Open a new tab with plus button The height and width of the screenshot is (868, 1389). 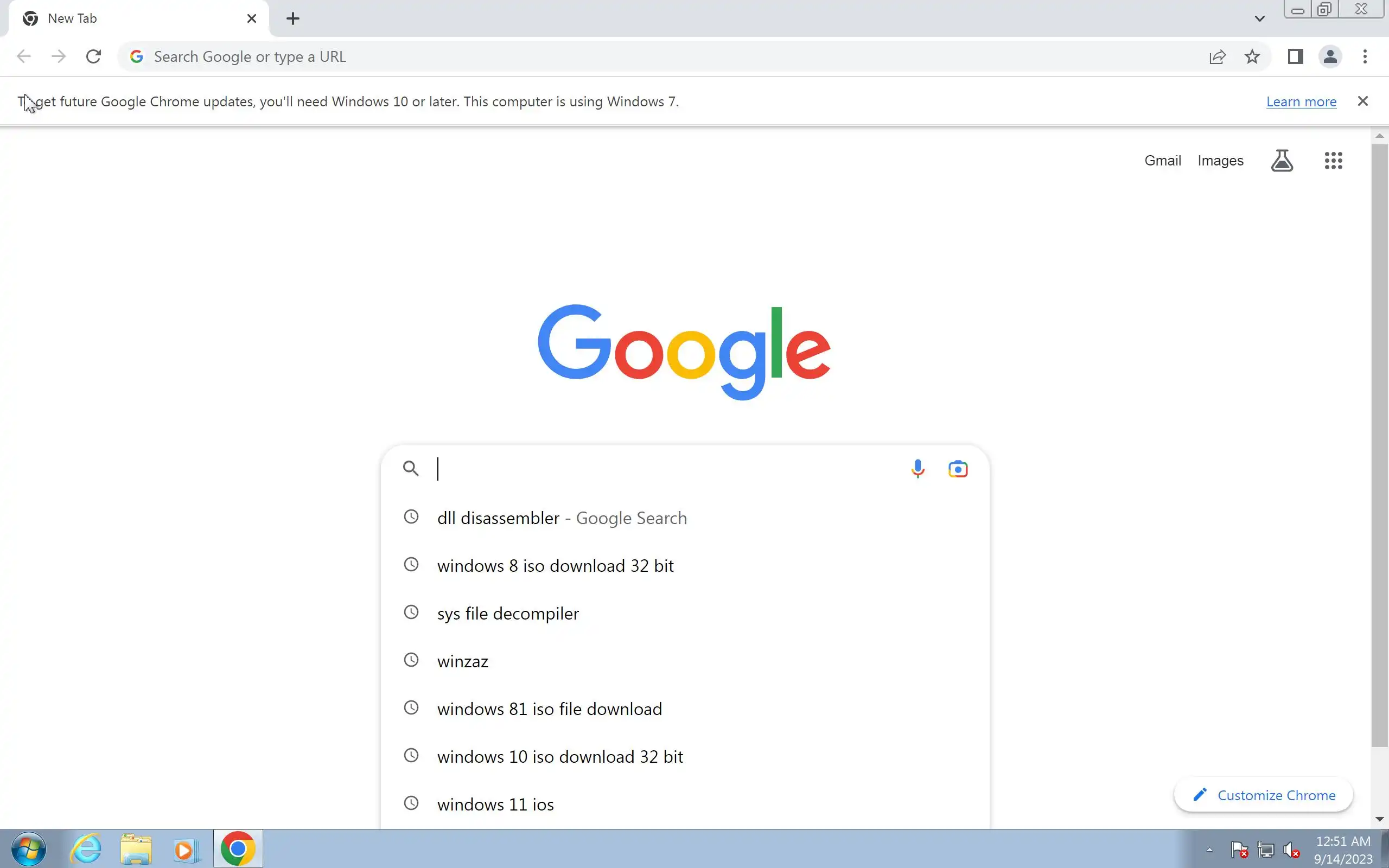tap(293, 18)
